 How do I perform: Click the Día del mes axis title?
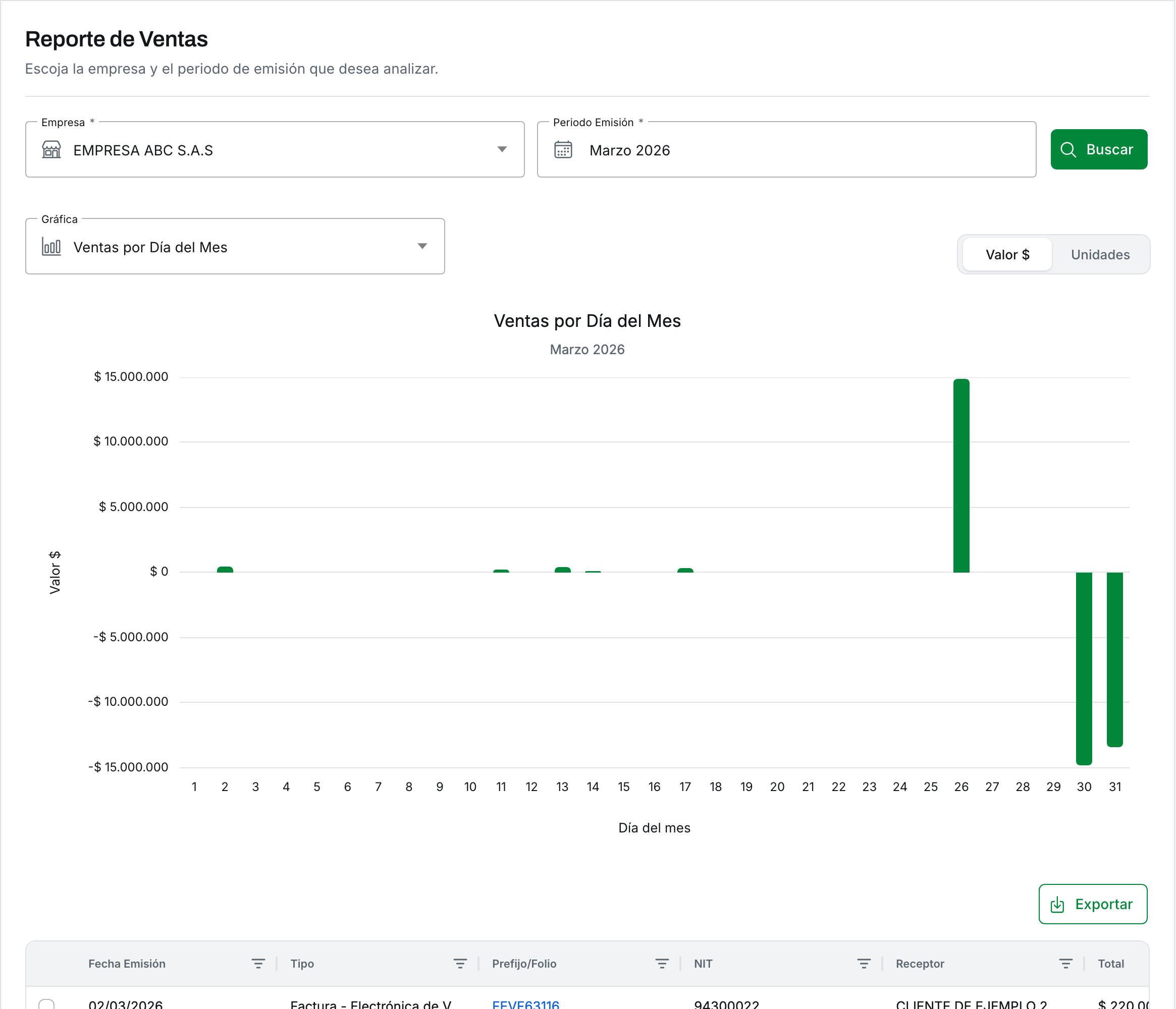coord(655,827)
